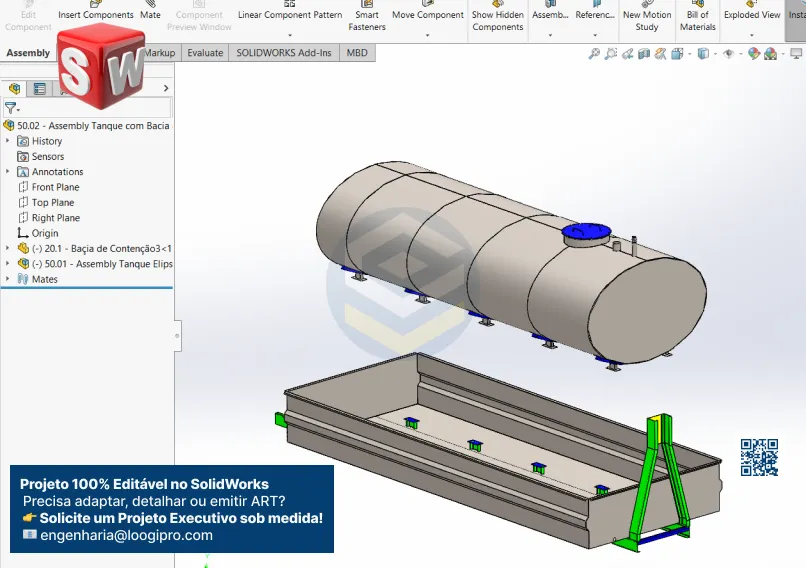806x568 pixels.
Task: Click Insert Components tool
Action: coord(96,15)
